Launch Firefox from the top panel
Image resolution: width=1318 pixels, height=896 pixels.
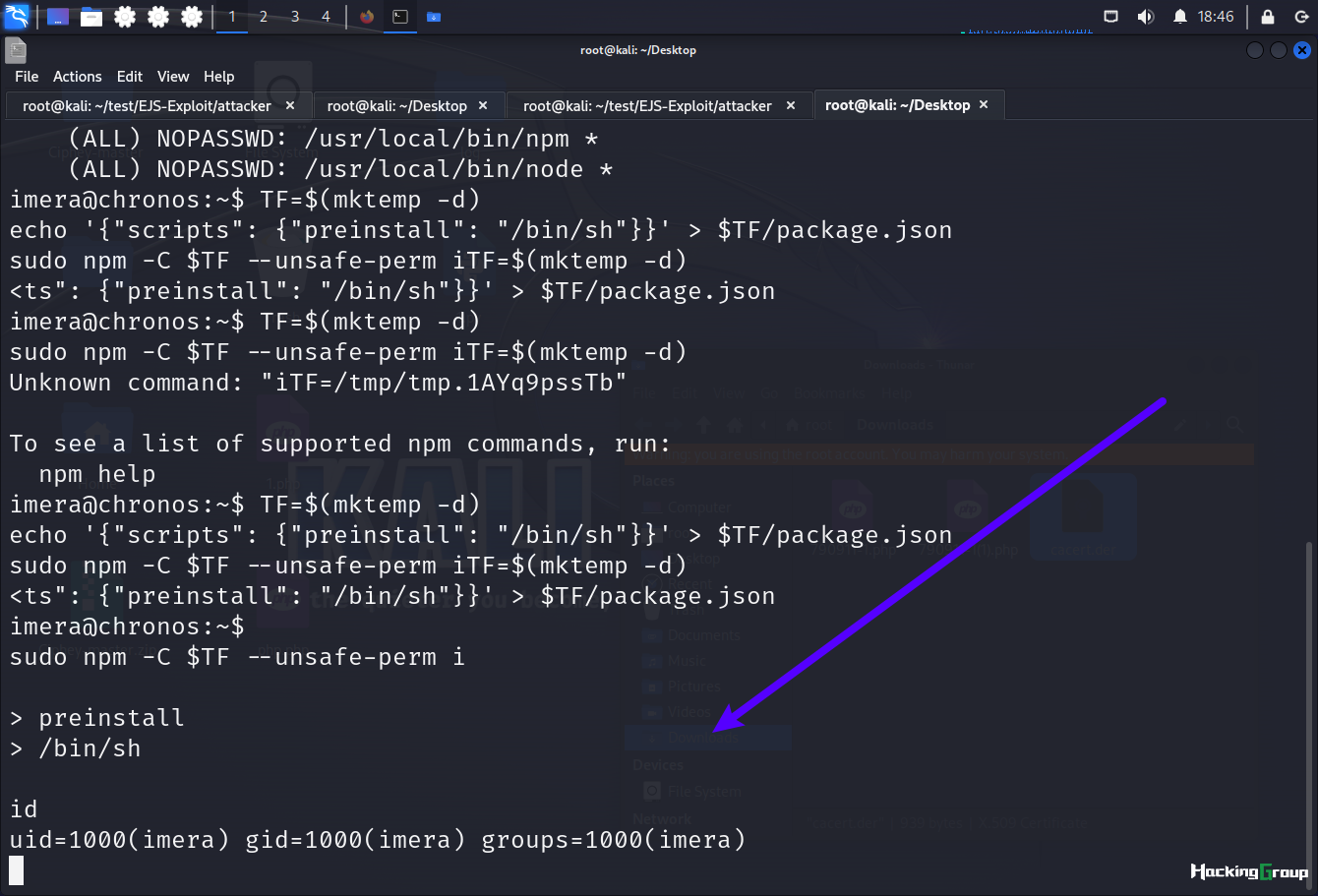tap(367, 17)
